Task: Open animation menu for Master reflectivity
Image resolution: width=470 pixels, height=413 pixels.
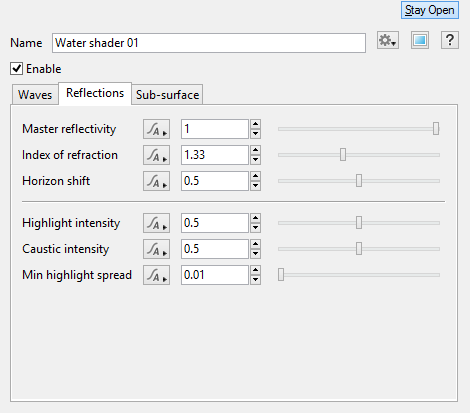Action: click(156, 129)
